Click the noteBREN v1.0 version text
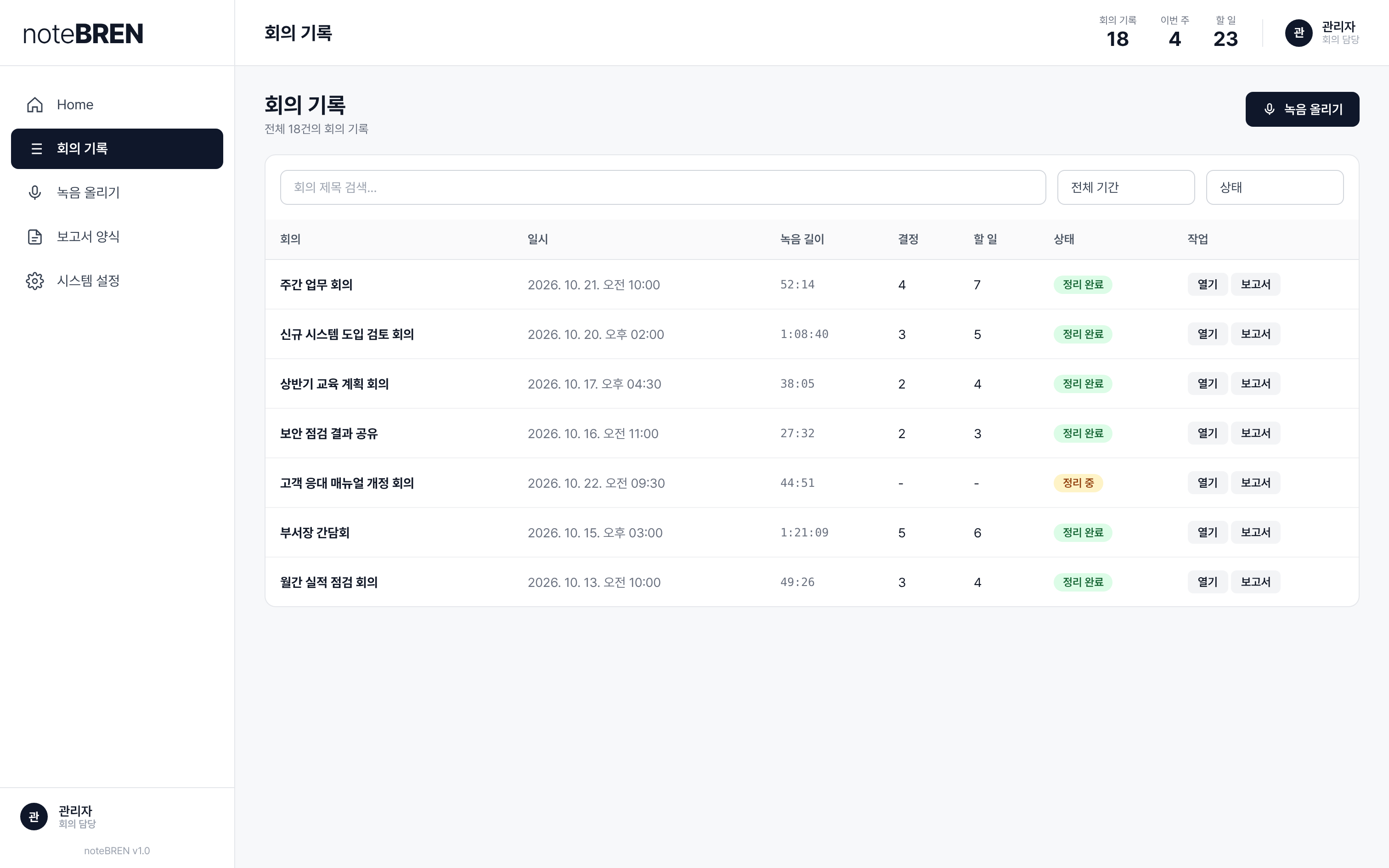Screen dimensions: 1389x868 pyautogui.click(x=117, y=851)
